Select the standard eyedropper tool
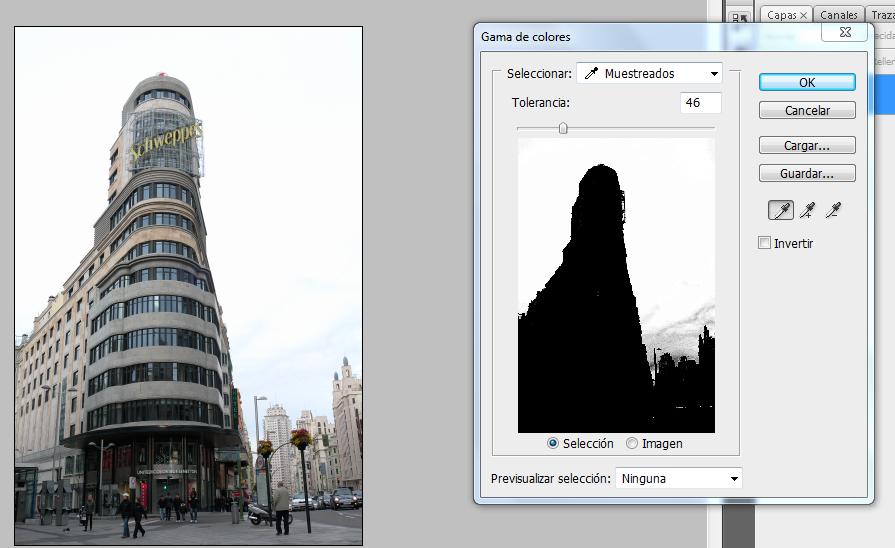The height and width of the screenshot is (548, 895). click(x=780, y=210)
